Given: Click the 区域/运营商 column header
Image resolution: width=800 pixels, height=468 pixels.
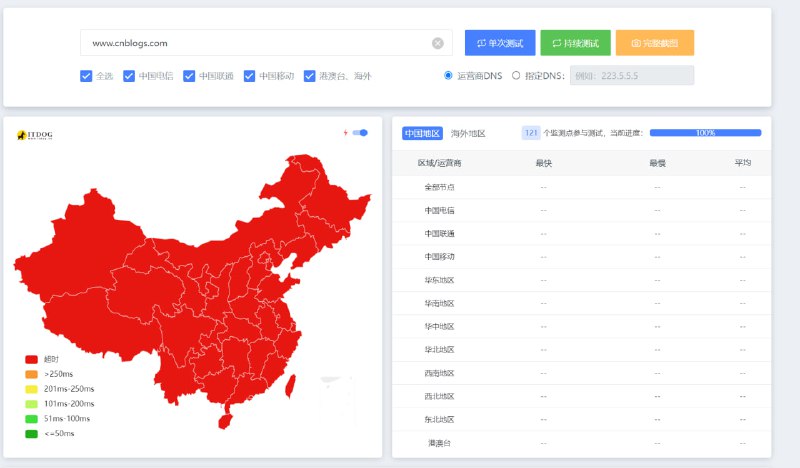Looking at the screenshot, I should 439,163.
